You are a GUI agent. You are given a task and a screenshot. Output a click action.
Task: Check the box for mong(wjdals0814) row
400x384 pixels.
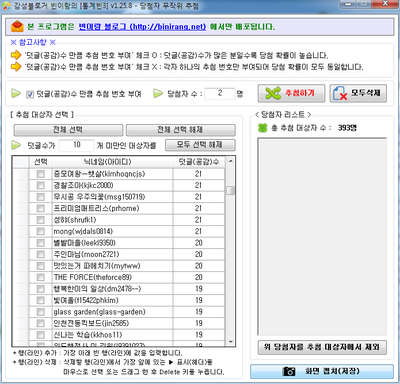(x=40, y=232)
